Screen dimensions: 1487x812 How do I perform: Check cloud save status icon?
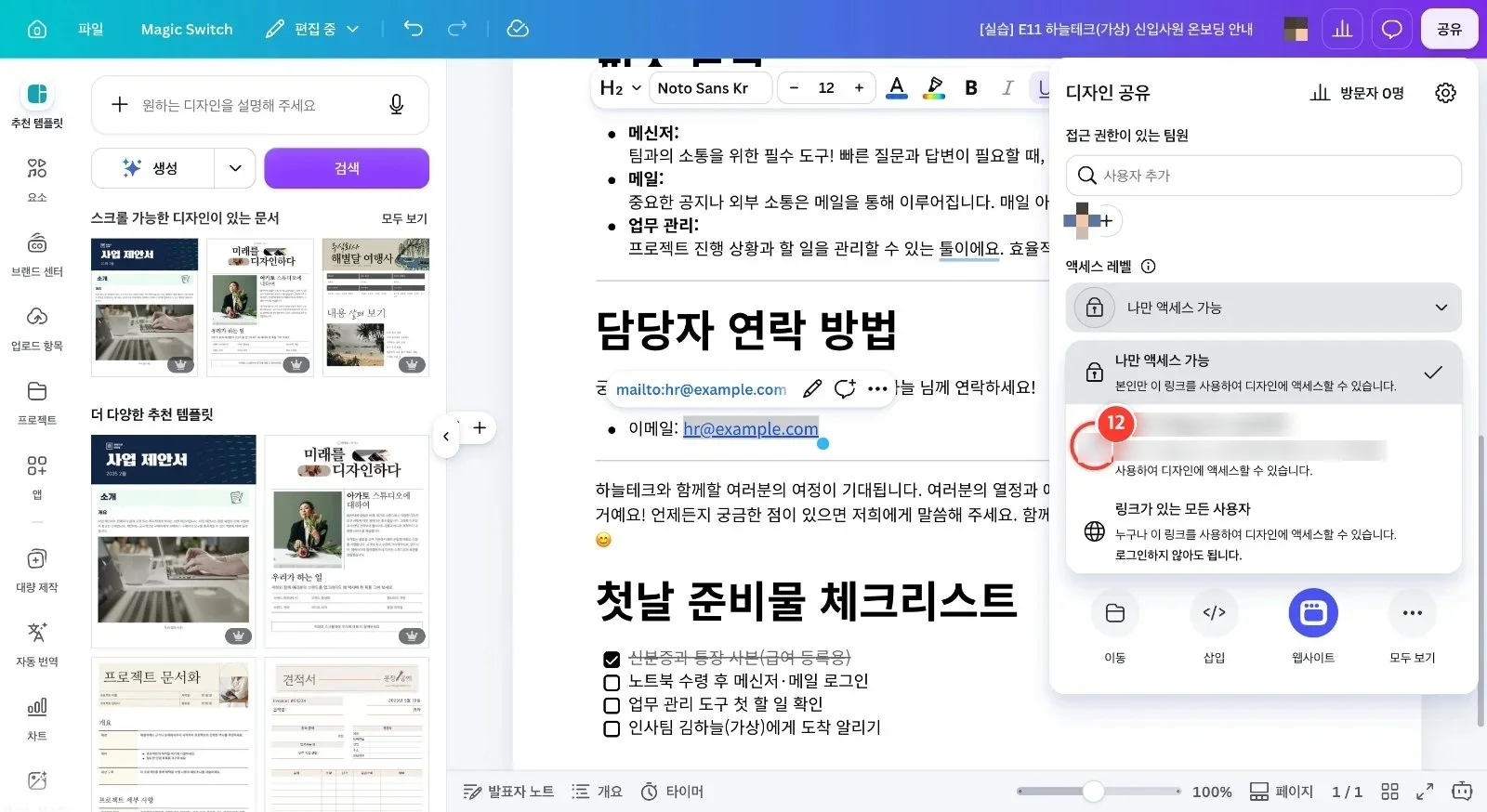pyautogui.click(x=518, y=29)
